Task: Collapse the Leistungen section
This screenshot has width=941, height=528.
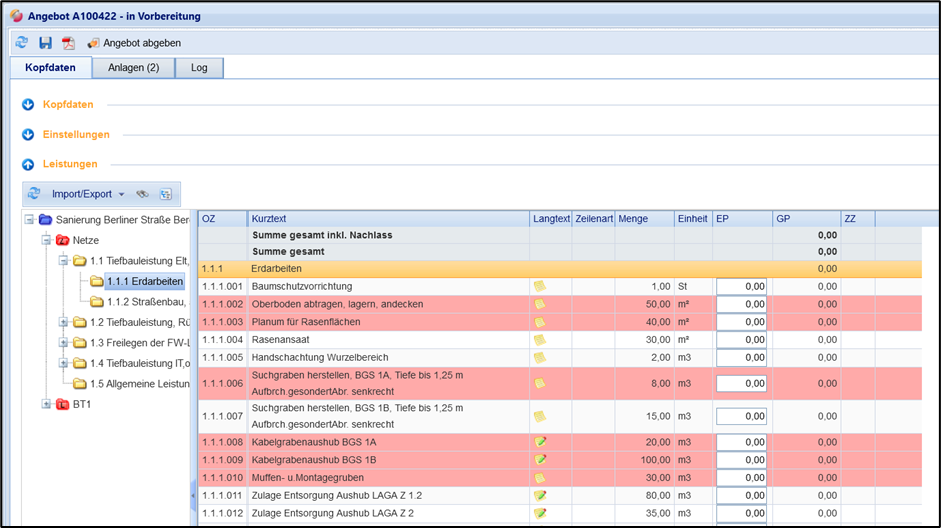Action: (x=28, y=164)
